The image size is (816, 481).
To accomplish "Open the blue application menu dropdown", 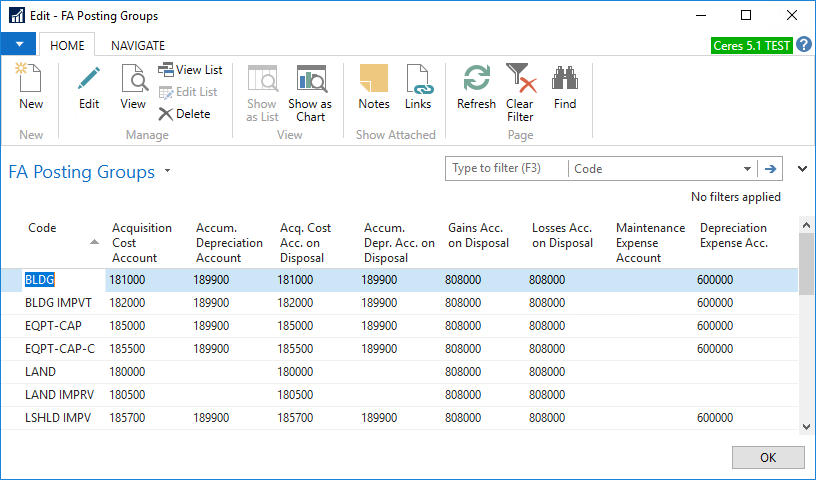I will tap(19, 45).
